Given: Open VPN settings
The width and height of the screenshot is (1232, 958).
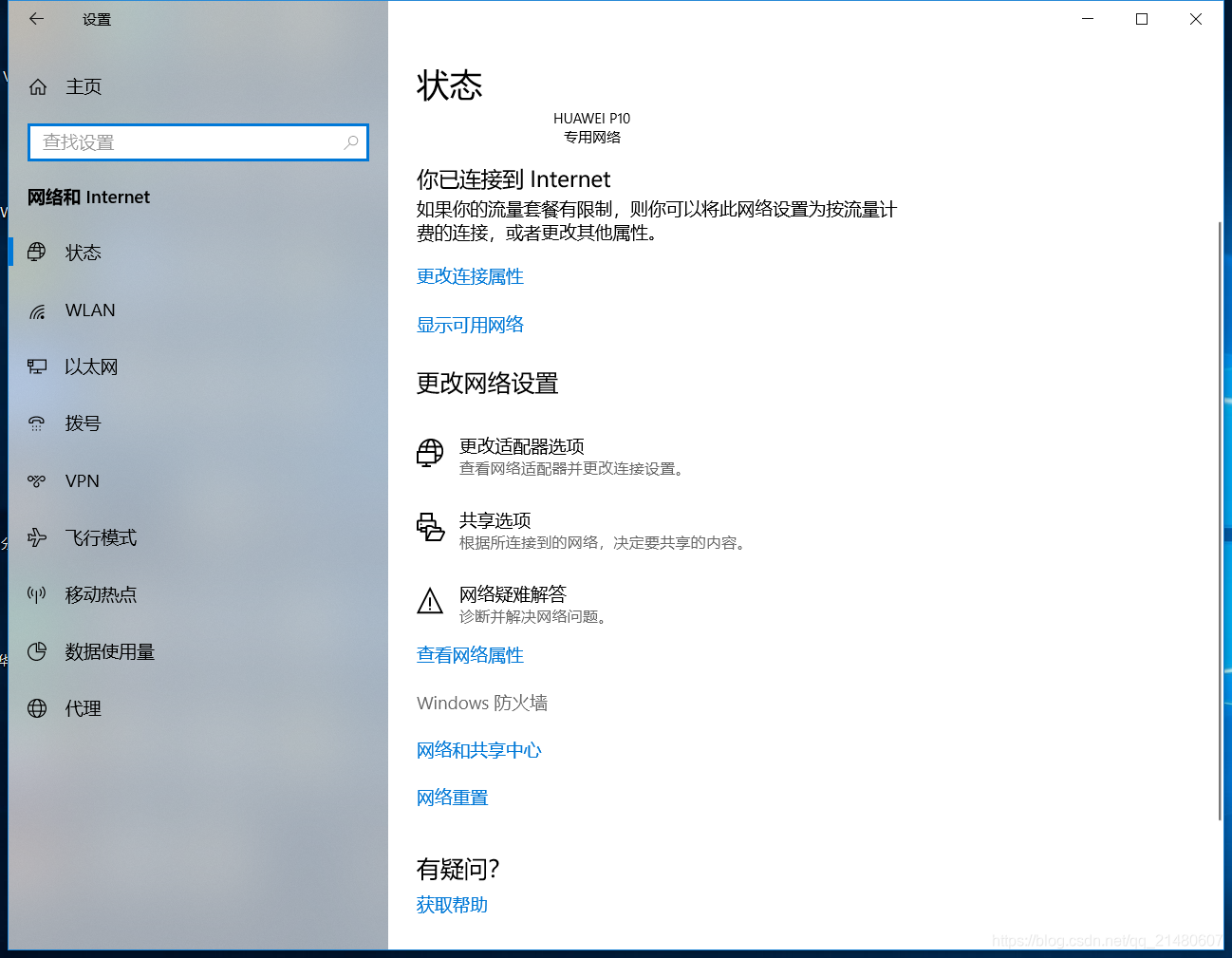Looking at the screenshot, I should tap(82, 480).
